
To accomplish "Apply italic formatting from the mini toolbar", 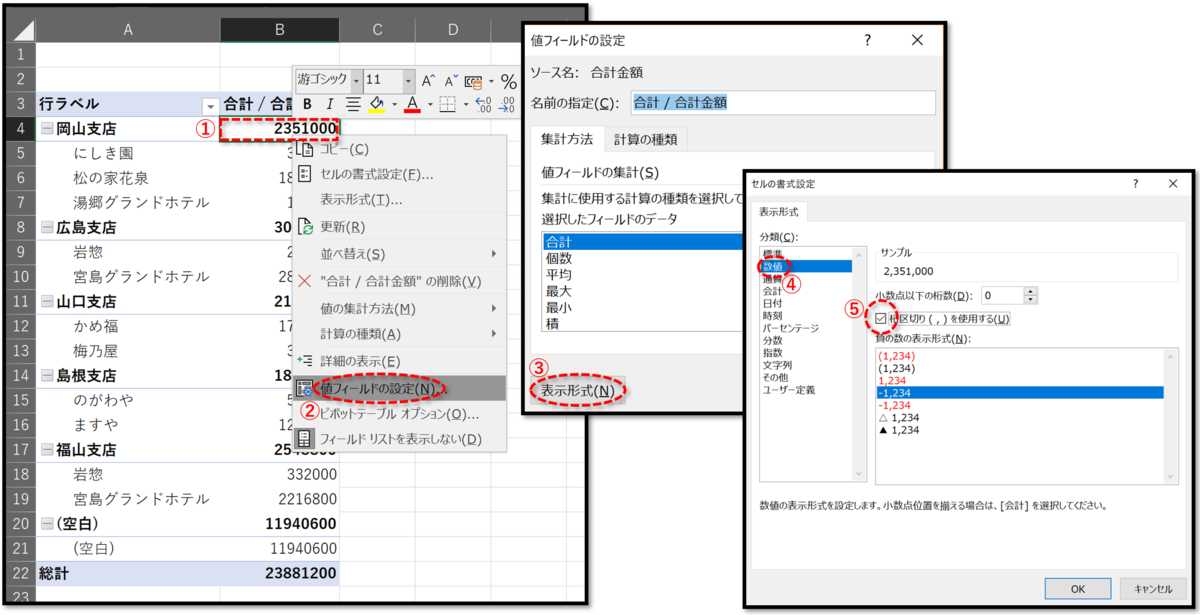I will click(x=330, y=104).
